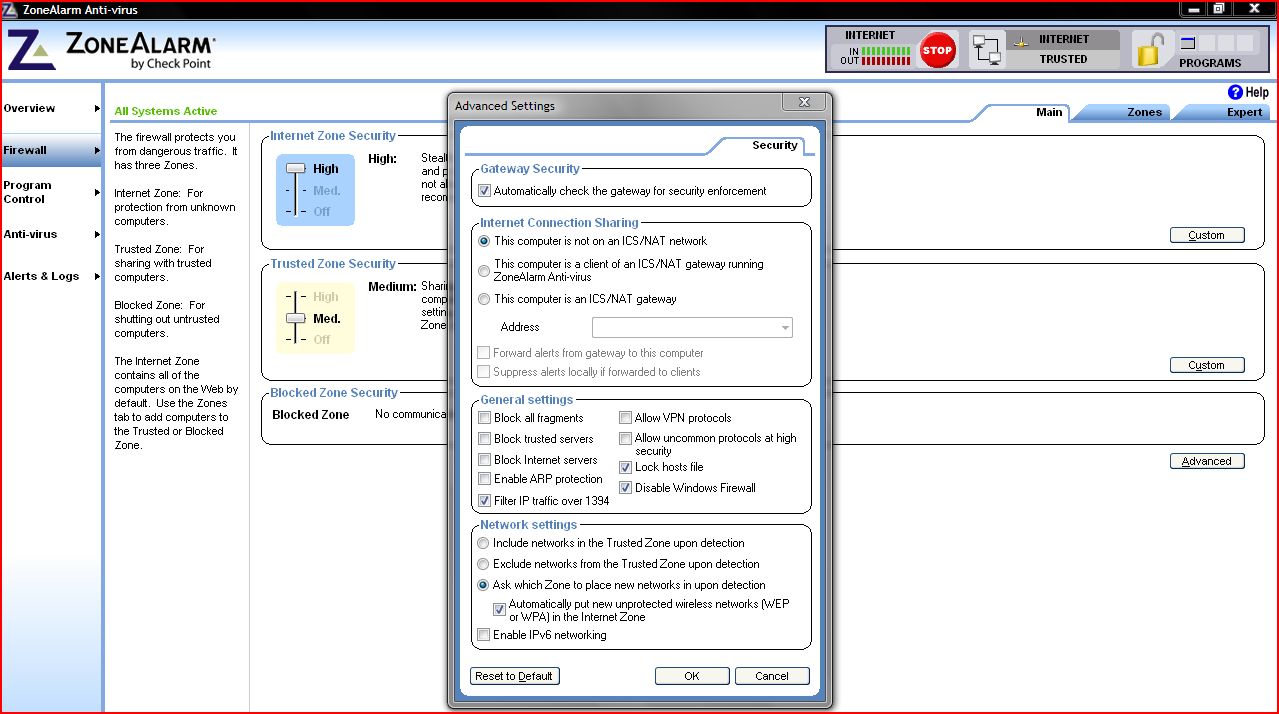The width and height of the screenshot is (1279, 714).
Task: Cancel the Advanced Settings dialog
Action: (772, 676)
